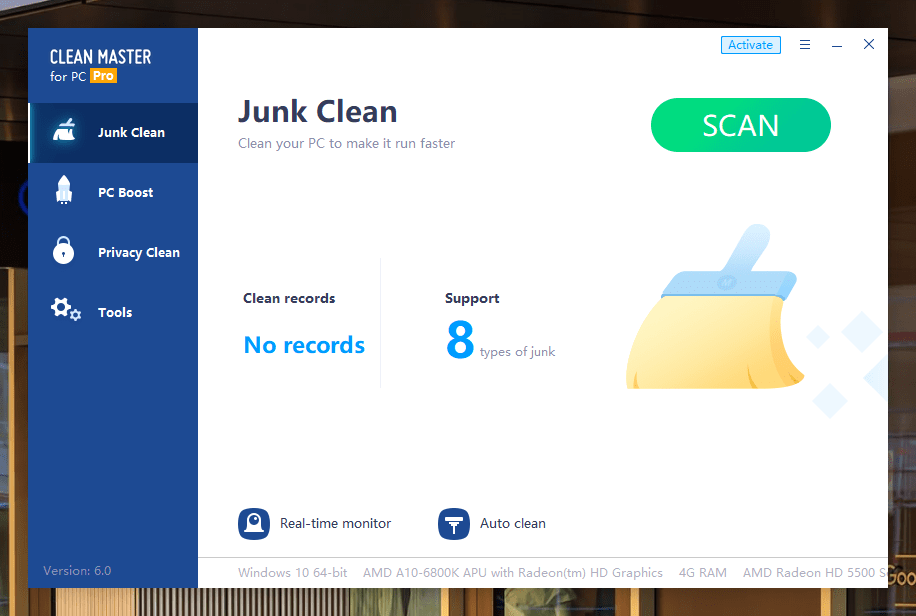This screenshot has height=616, width=916.
Task: Open PC Boost rocket icon
Action: (63, 191)
